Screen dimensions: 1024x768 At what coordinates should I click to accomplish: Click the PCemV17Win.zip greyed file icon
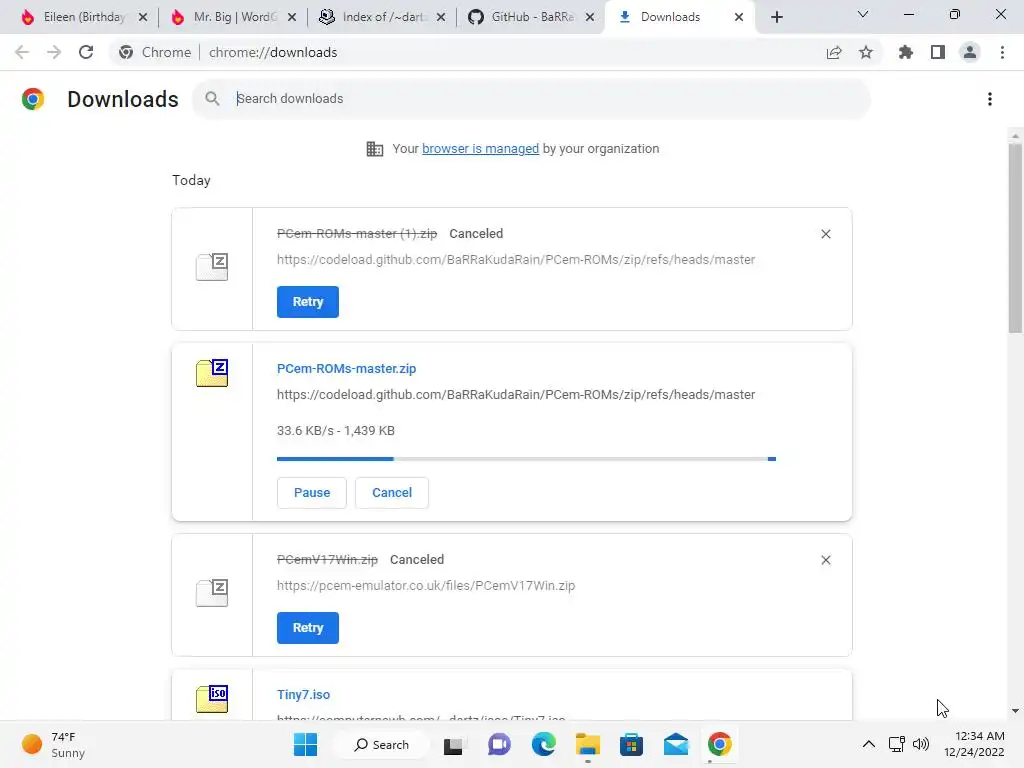[212, 593]
